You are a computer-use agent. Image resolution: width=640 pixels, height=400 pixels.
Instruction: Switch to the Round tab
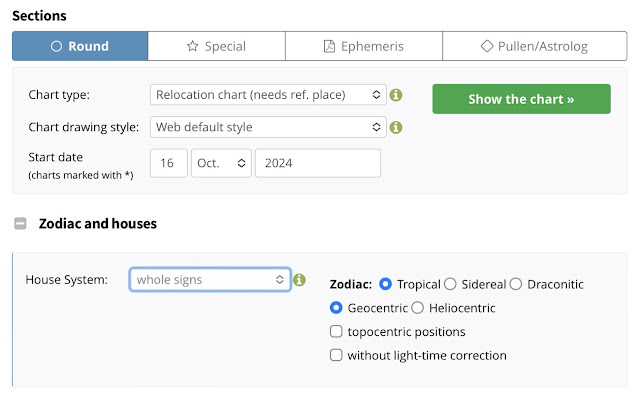point(80,46)
